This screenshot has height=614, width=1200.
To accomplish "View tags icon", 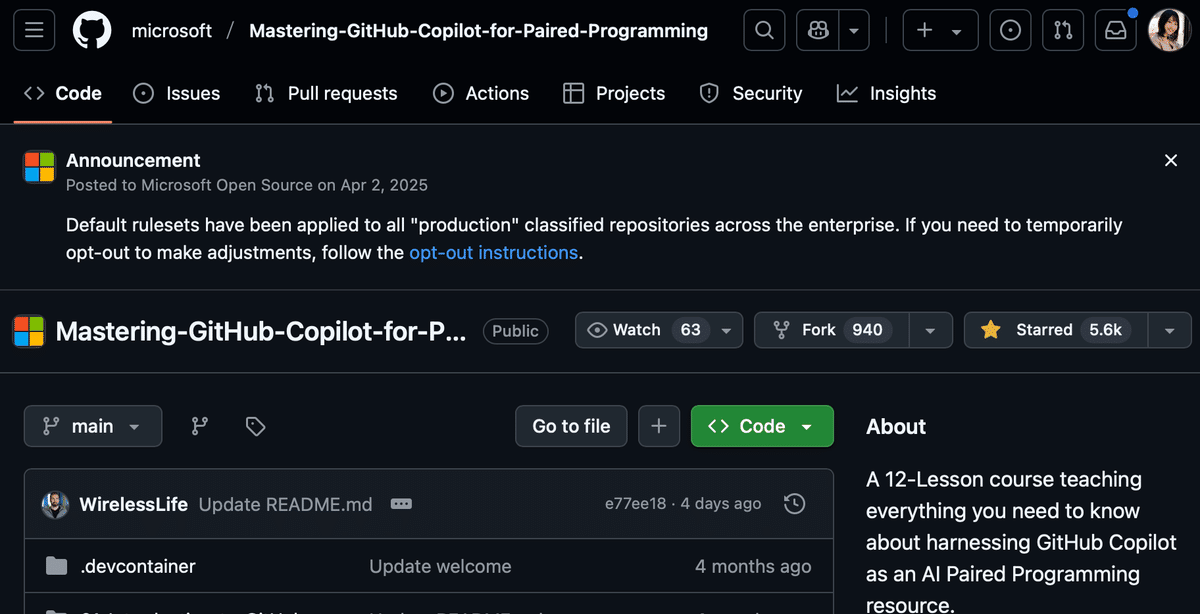I will click(255, 426).
